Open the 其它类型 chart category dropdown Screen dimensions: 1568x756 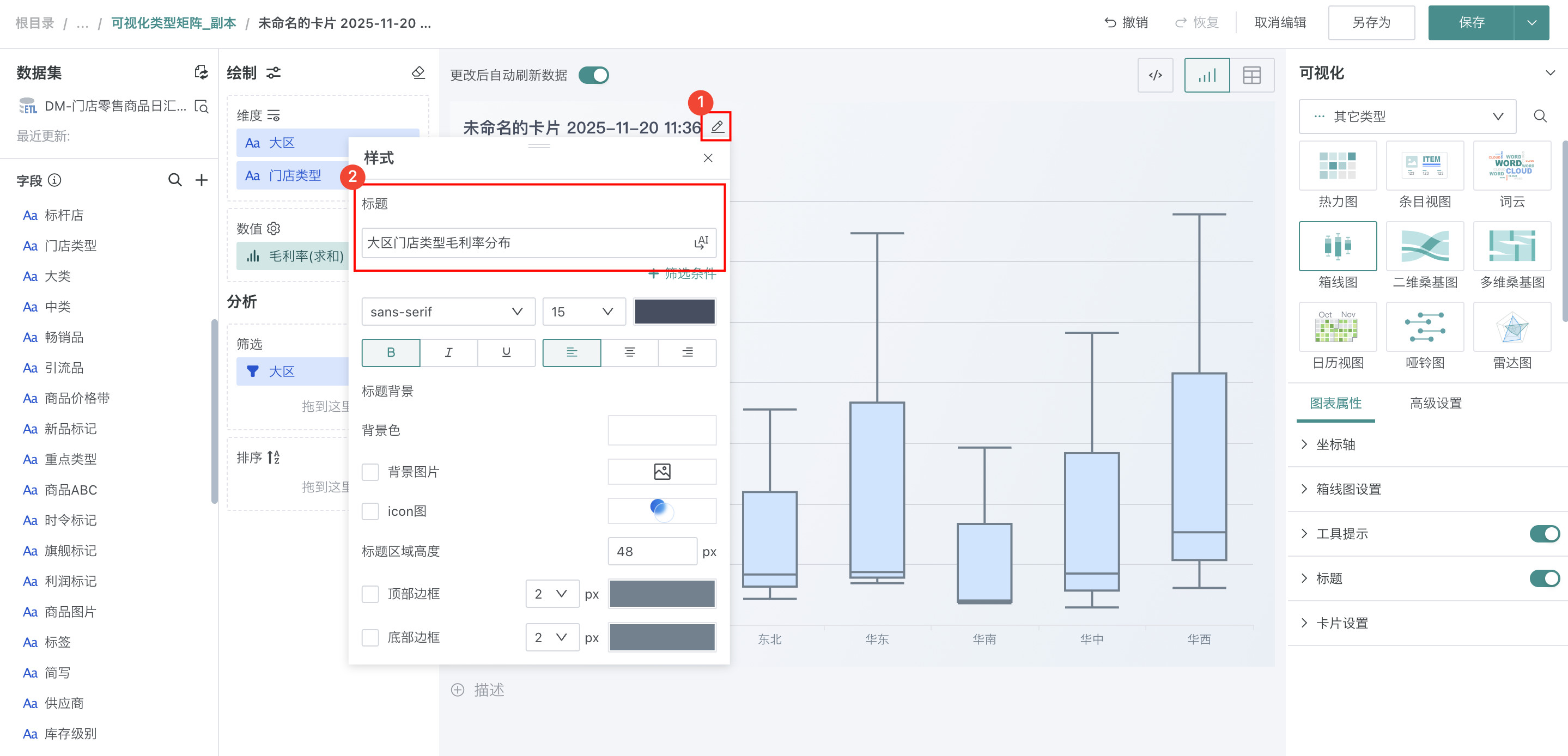click(x=1407, y=116)
